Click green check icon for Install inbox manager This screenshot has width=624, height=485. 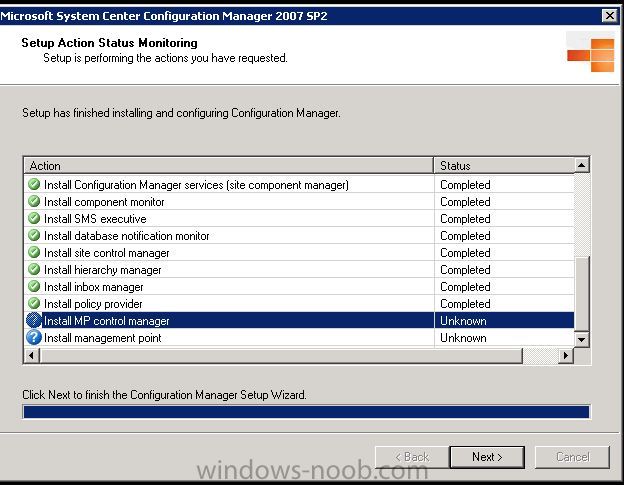point(34,286)
